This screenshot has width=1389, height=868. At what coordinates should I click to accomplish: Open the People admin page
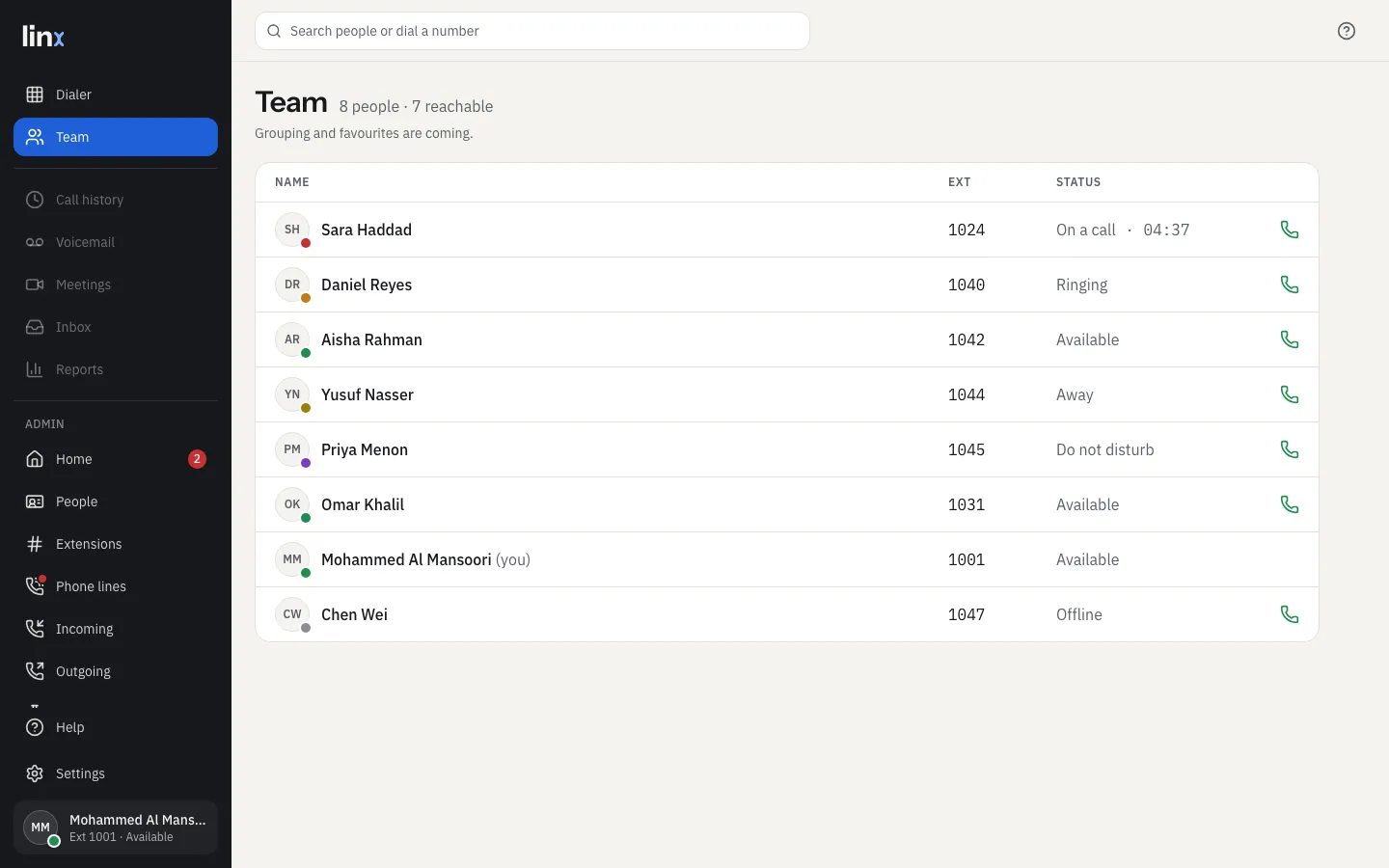click(116, 502)
